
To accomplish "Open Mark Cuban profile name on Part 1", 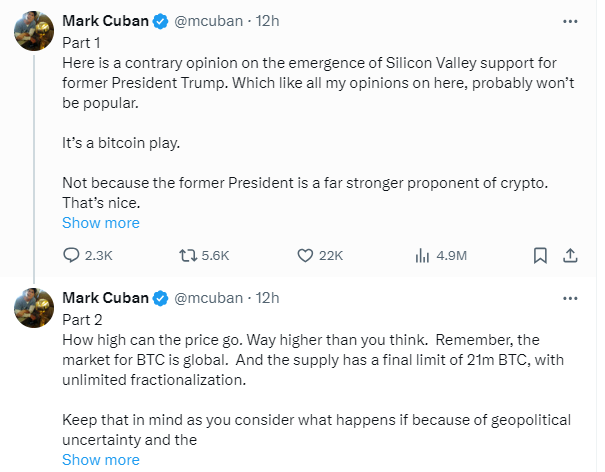I will coord(105,22).
